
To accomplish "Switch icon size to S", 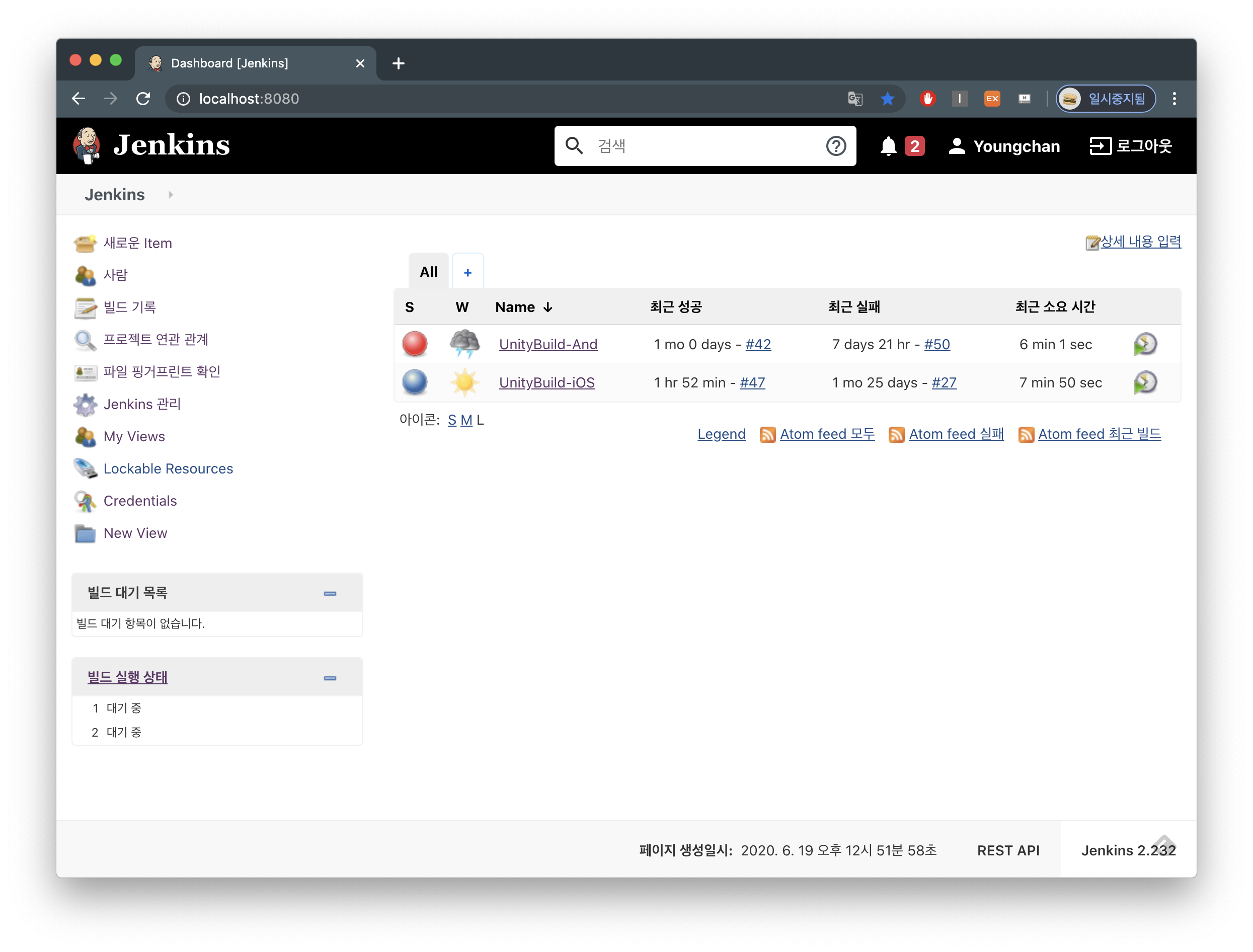I will (452, 421).
